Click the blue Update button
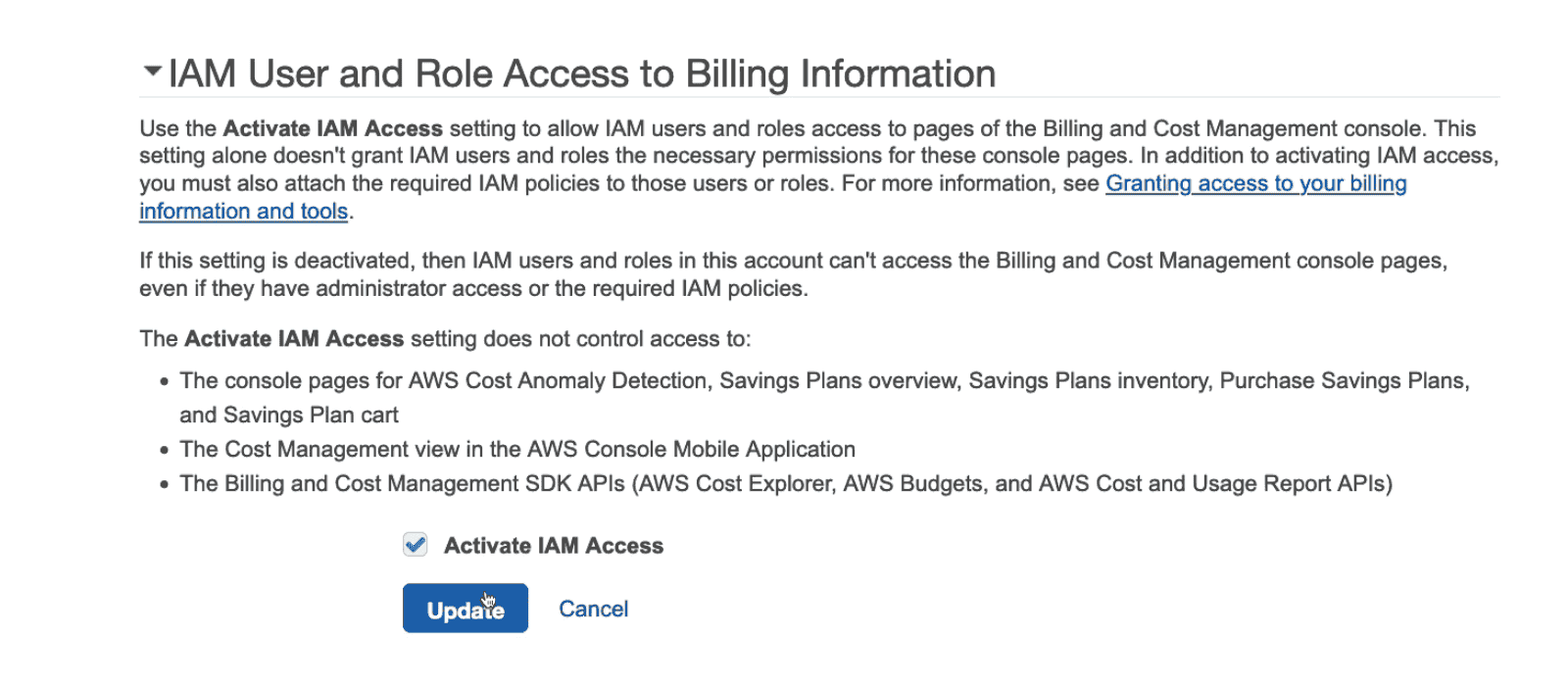 (465, 608)
